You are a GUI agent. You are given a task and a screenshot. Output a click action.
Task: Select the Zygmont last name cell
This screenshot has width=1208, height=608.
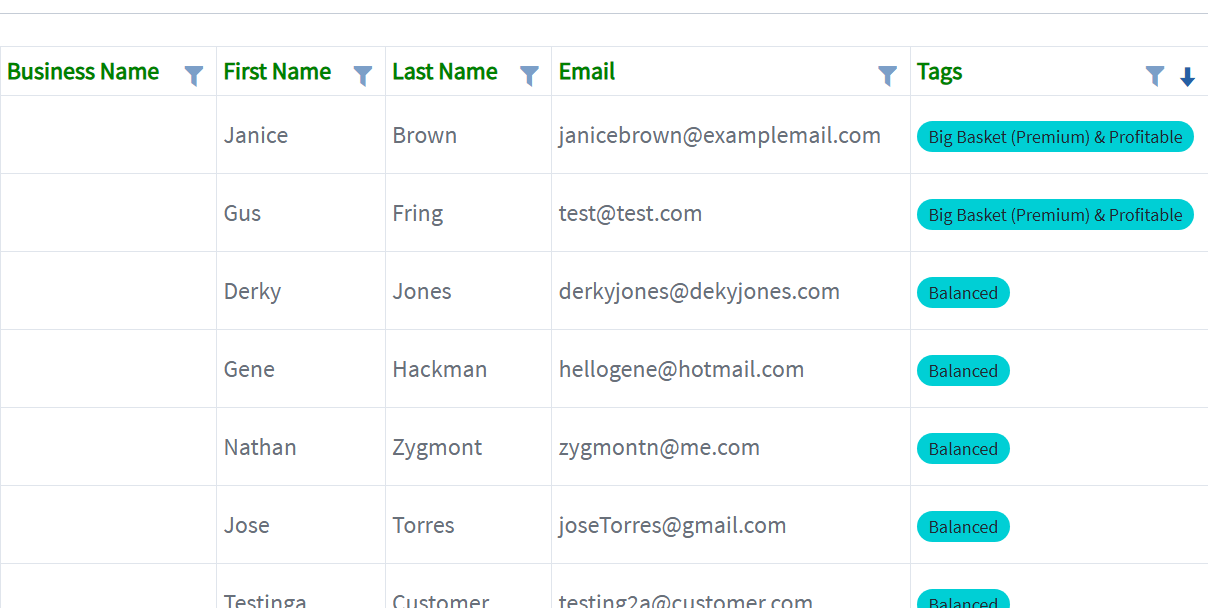468,447
